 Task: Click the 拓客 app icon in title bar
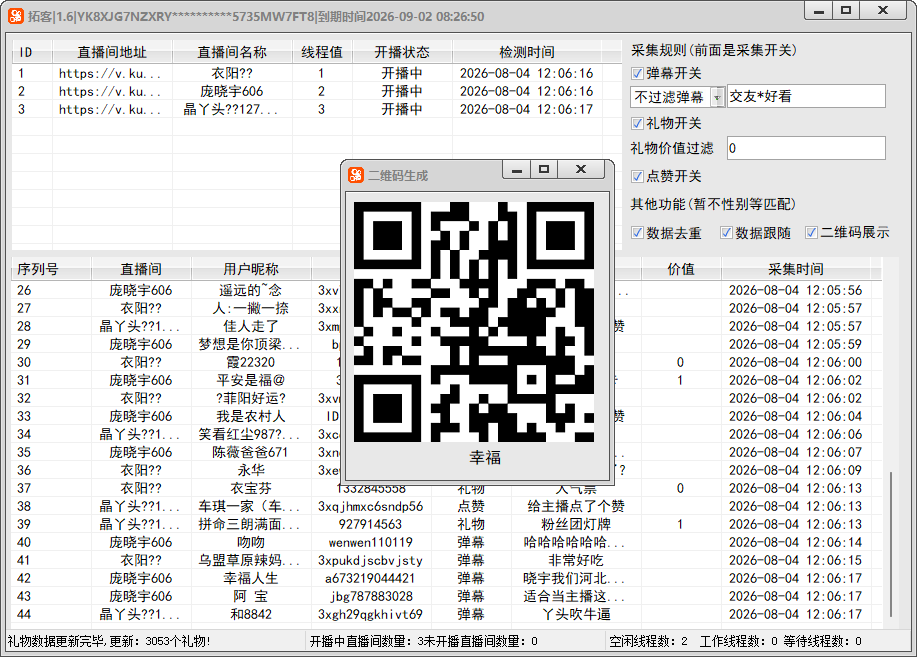pyautogui.click(x=16, y=16)
